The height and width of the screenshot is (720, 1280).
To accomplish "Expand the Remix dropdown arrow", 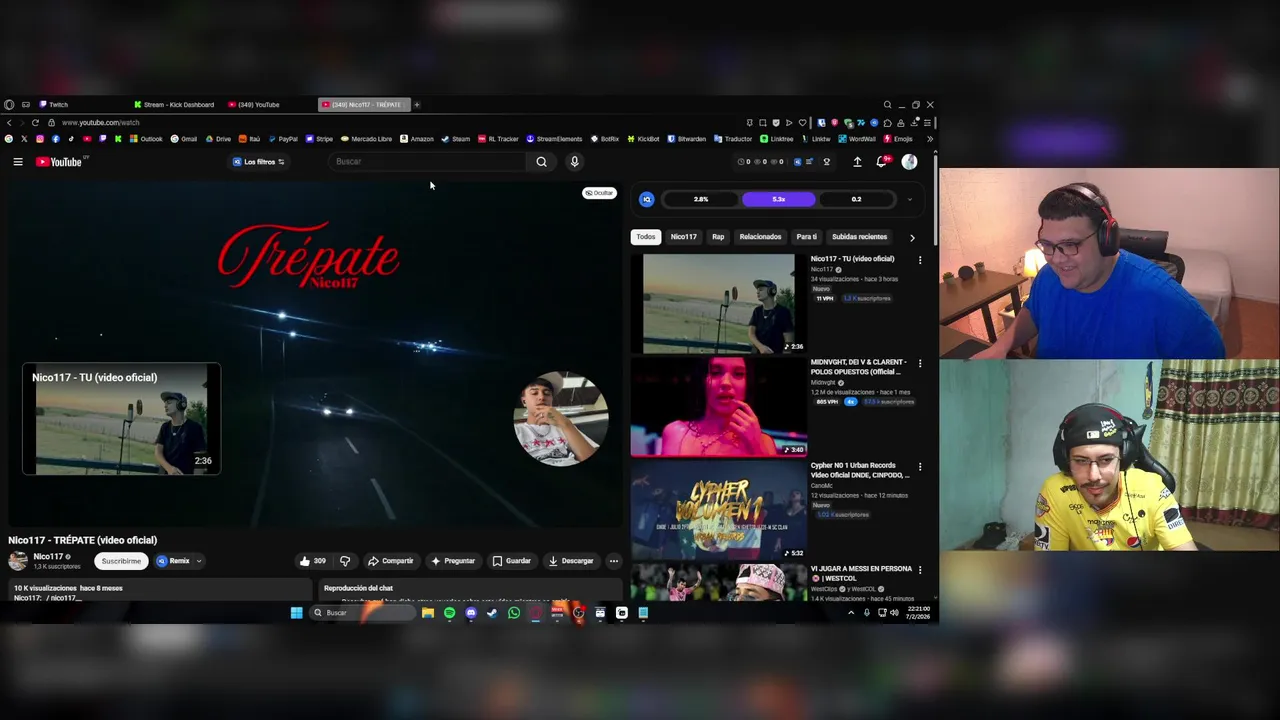I will (199, 561).
